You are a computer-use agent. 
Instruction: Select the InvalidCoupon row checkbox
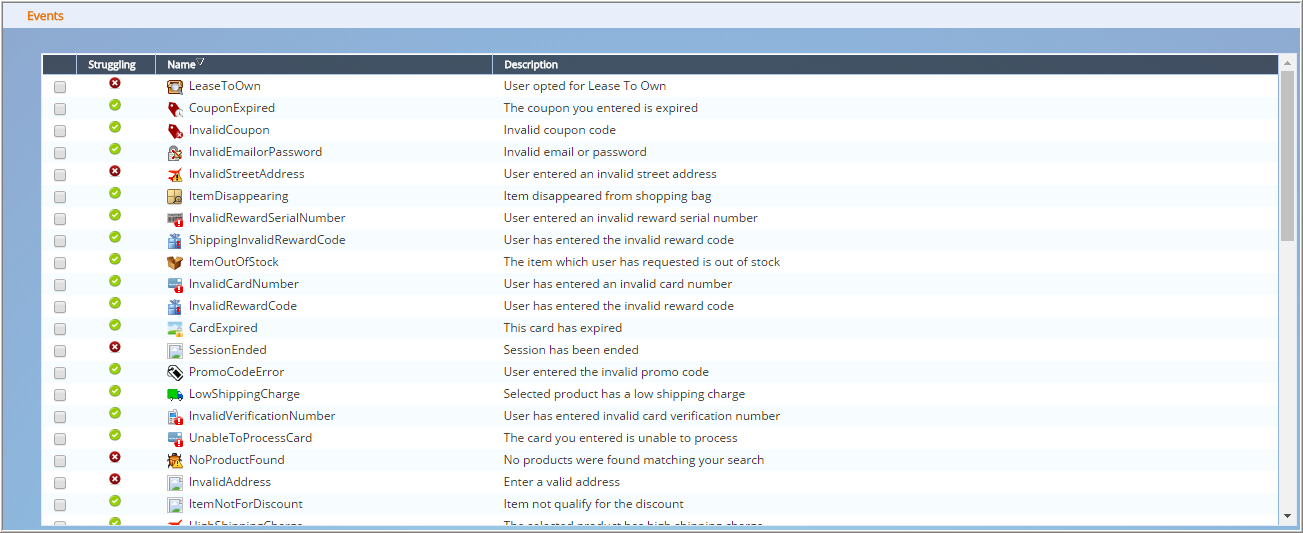tap(60, 131)
